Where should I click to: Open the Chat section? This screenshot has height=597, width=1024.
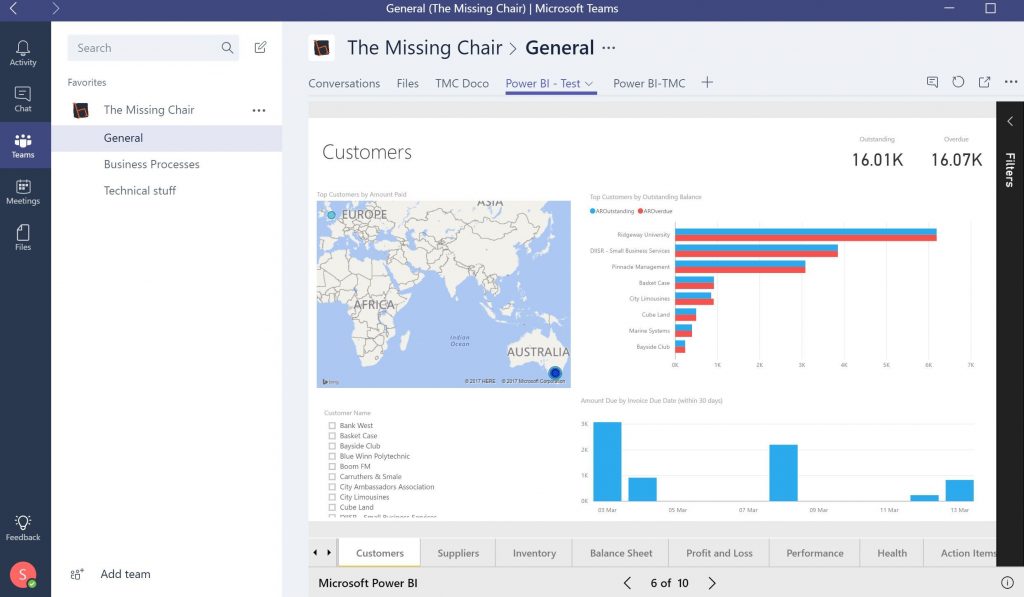[23, 99]
